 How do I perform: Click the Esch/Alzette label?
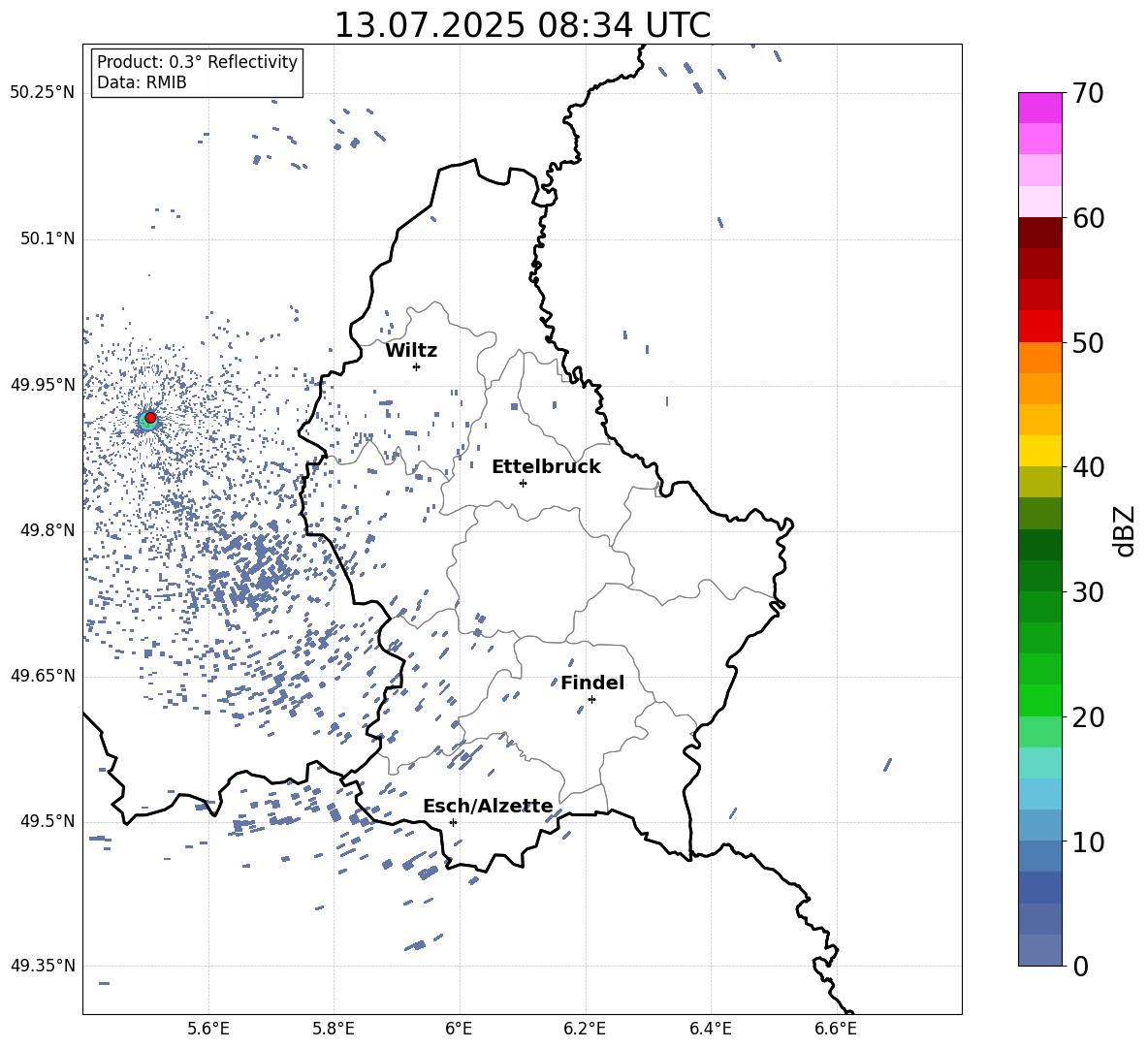click(488, 806)
